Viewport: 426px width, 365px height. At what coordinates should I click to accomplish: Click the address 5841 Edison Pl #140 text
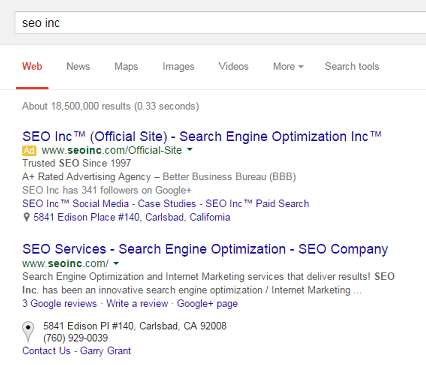coord(135,326)
